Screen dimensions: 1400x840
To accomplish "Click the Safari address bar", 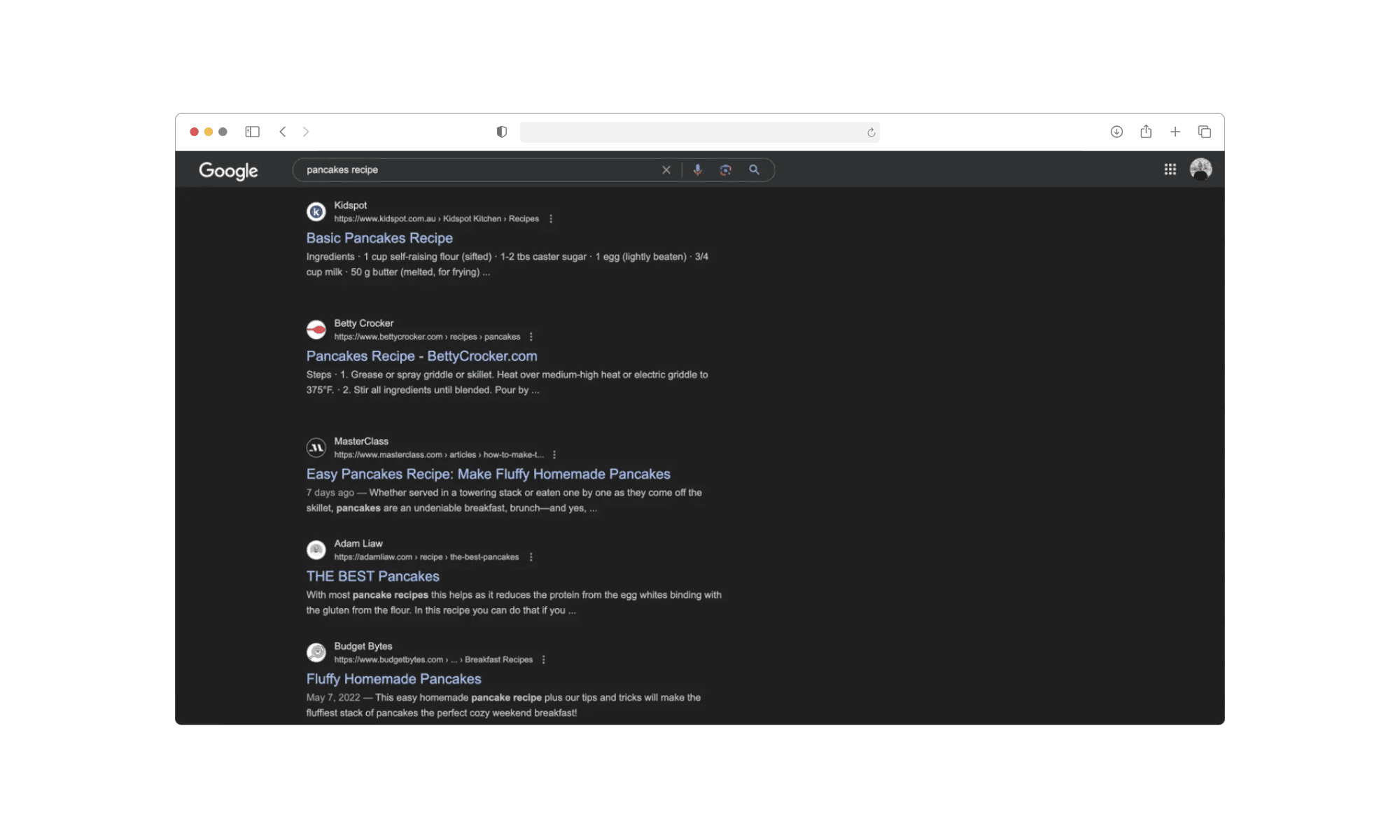I will coord(699,132).
